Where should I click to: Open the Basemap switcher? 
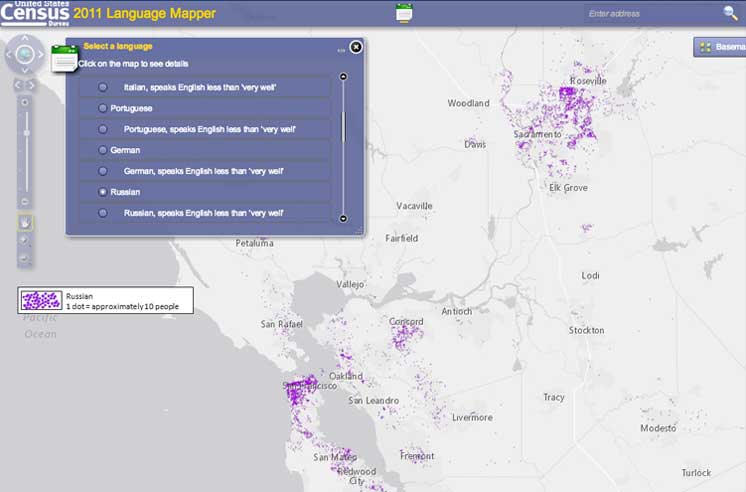tap(720, 47)
